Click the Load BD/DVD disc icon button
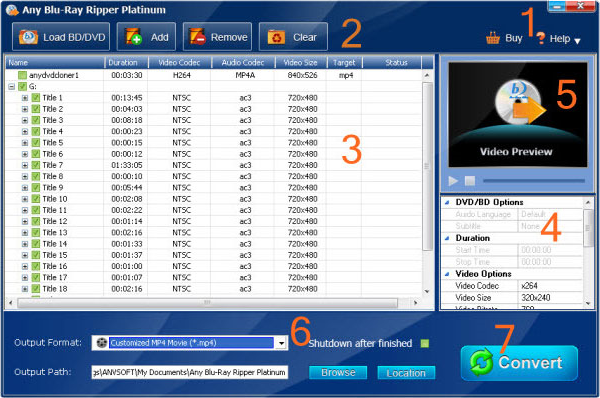 click(28, 37)
